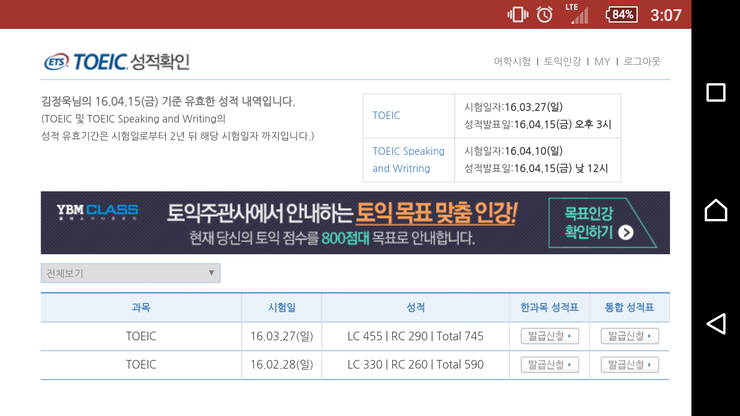Screen dimensions: 740x416
Task: Click the 800점대 text in the banner
Action: coord(345,238)
